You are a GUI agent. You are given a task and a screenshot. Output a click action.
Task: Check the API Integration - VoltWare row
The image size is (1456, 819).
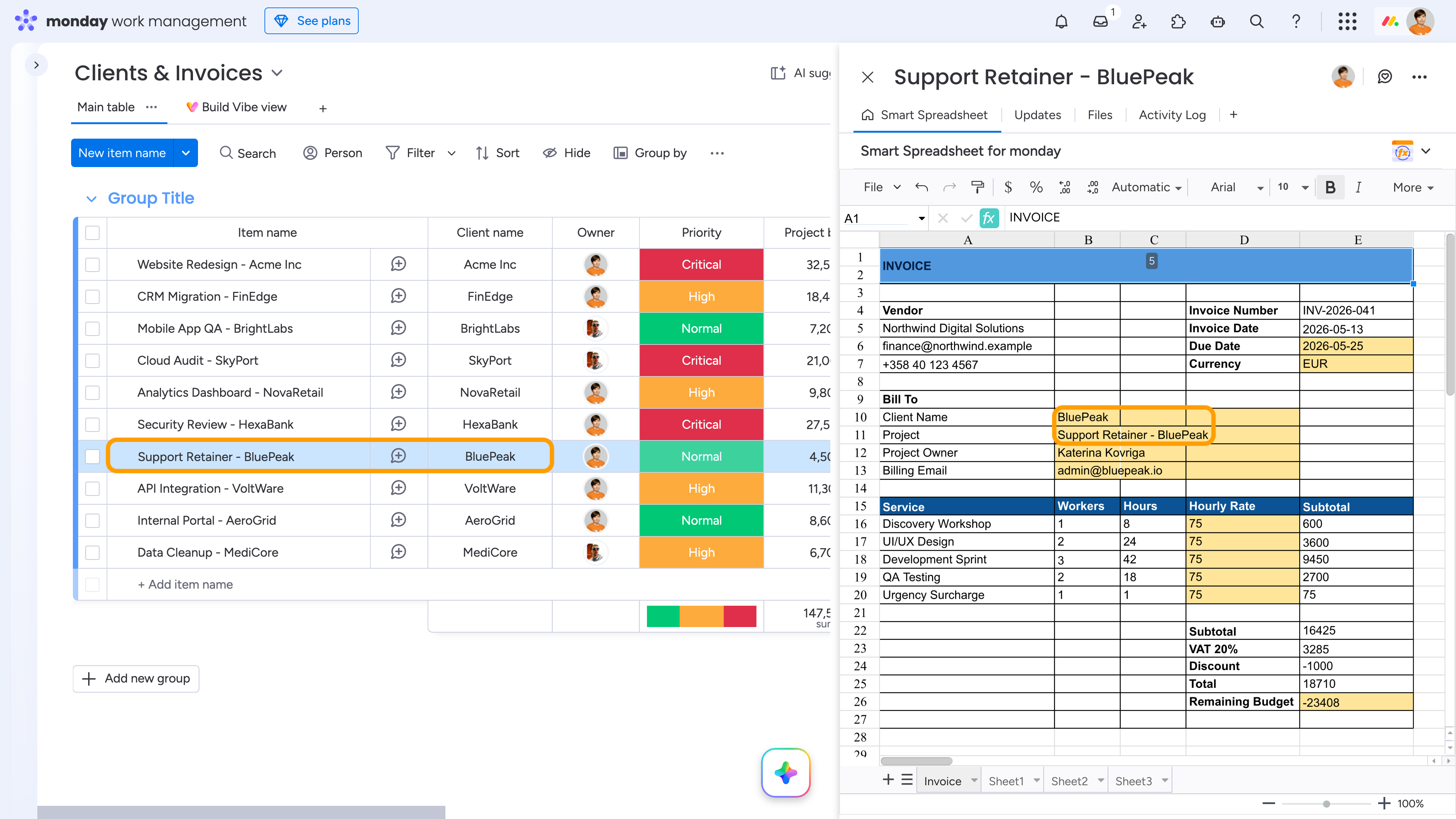92,488
